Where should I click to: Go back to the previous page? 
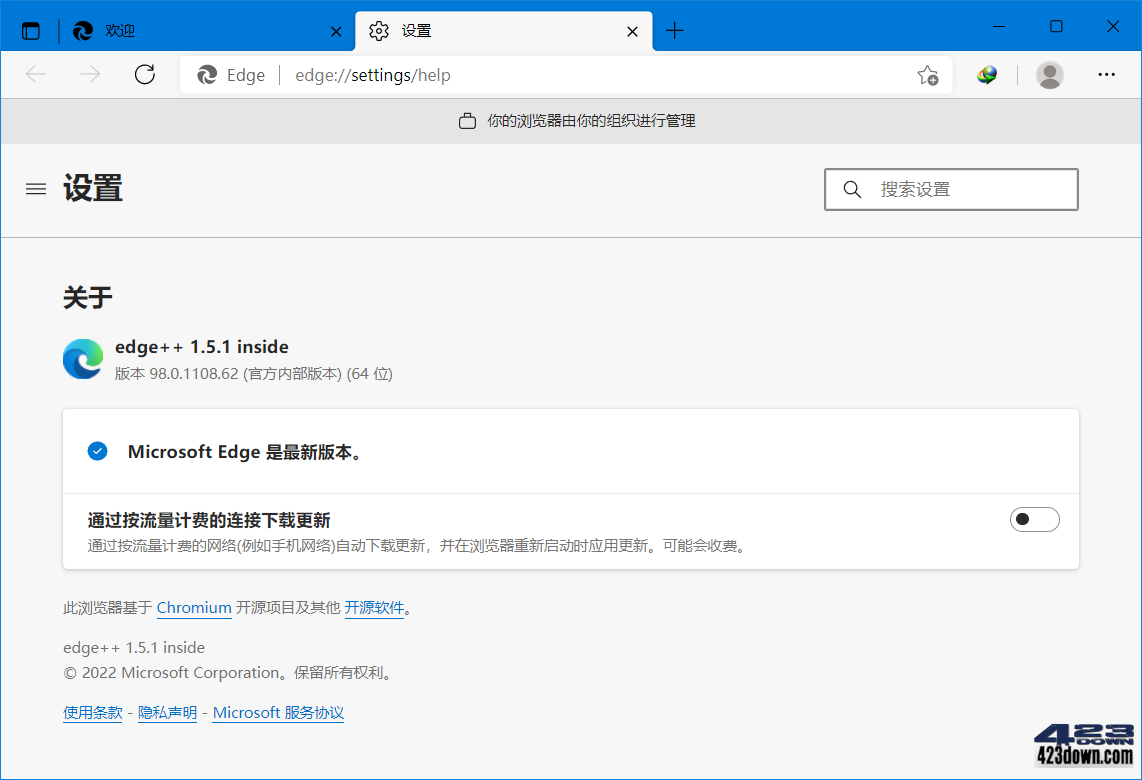36,74
